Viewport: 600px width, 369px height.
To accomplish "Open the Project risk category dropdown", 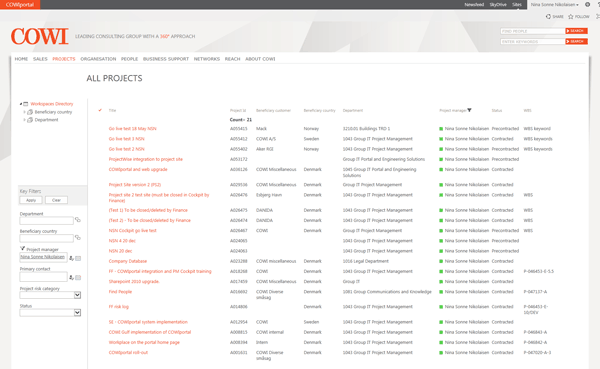I will (77, 295).
